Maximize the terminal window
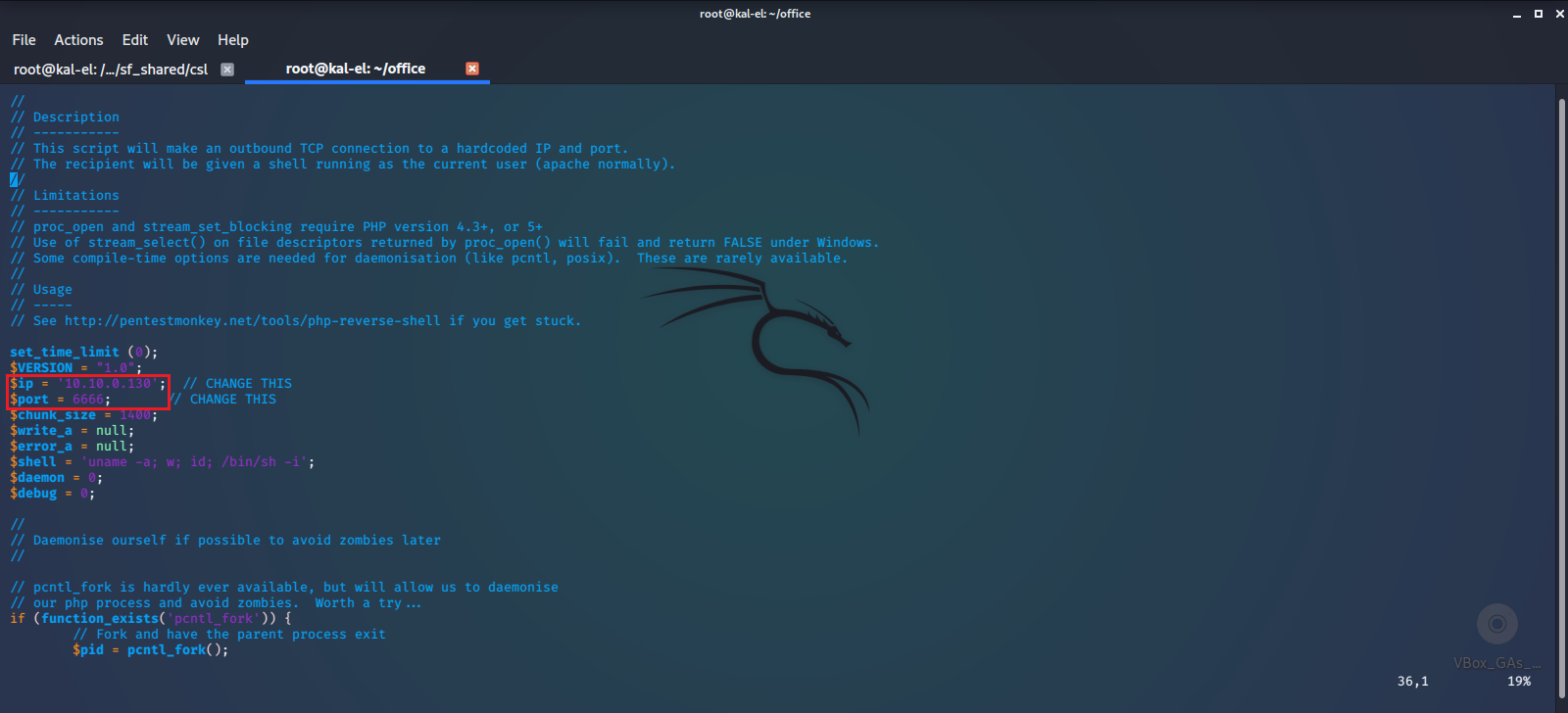Image resolution: width=1568 pixels, height=713 pixels. (x=1539, y=14)
